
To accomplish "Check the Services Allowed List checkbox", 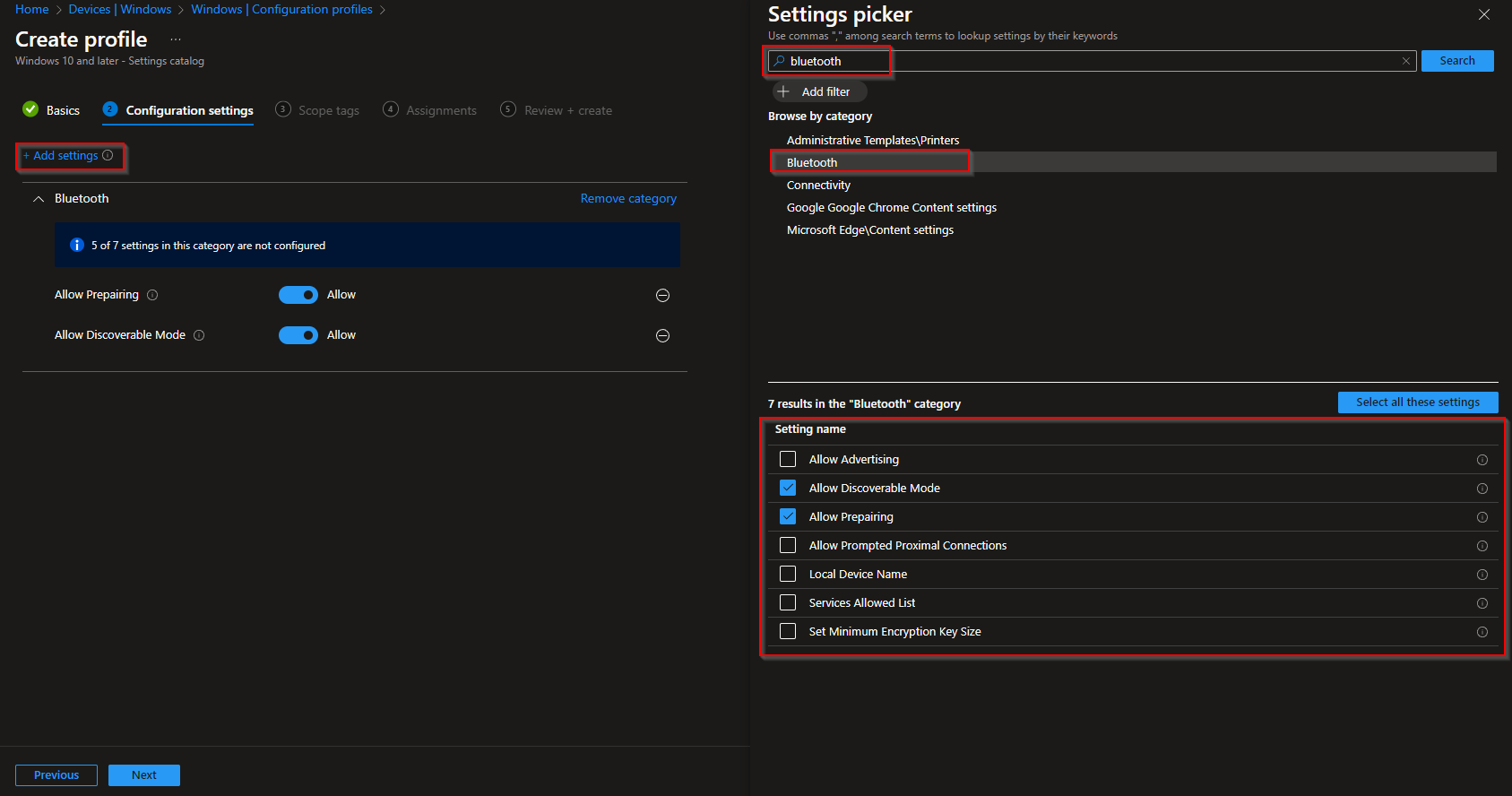I will click(788, 602).
